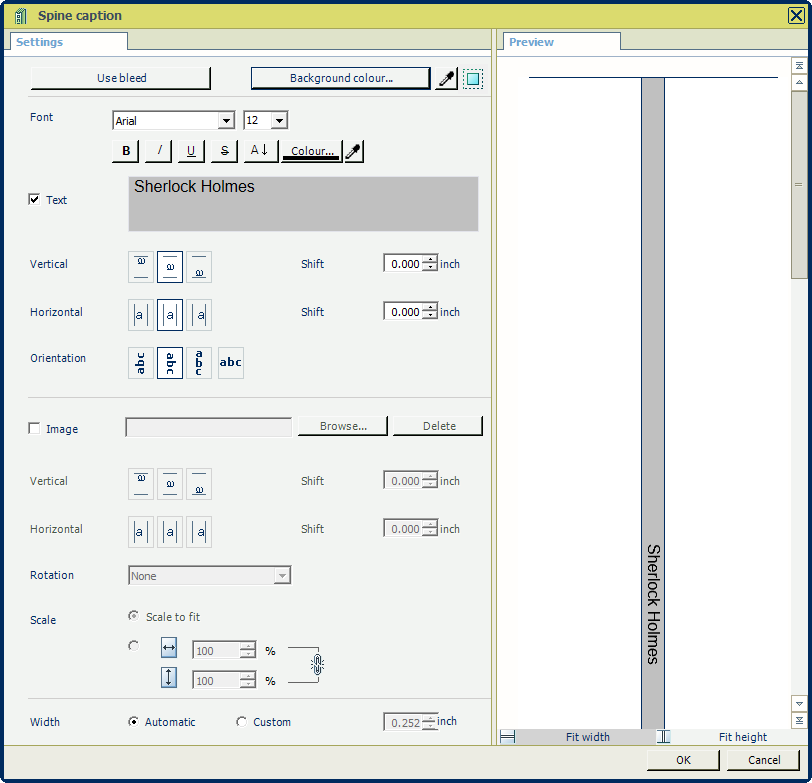
Task: Align caption text to middle vertically
Action: (x=170, y=267)
